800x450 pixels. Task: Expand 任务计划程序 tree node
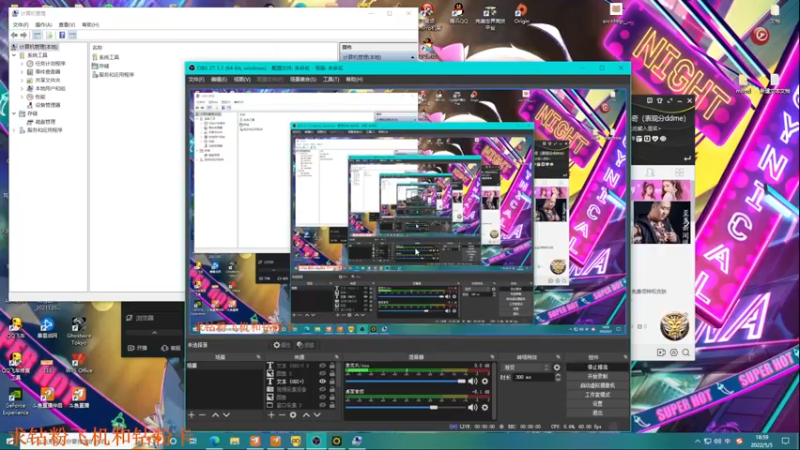coord(22,64)
